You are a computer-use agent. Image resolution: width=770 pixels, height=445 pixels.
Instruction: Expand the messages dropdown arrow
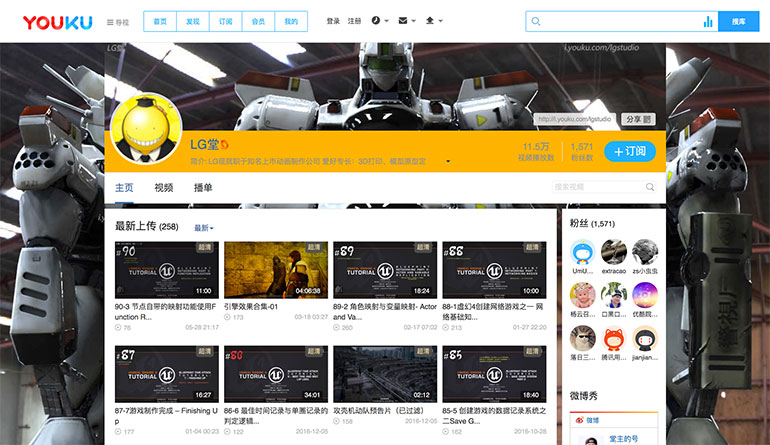413,21
